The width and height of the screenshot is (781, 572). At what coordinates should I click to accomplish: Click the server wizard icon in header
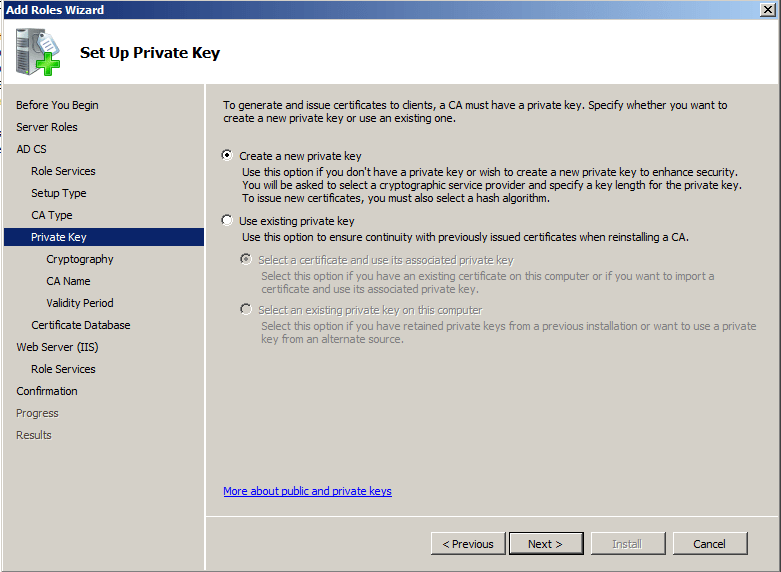click(38, 52)
